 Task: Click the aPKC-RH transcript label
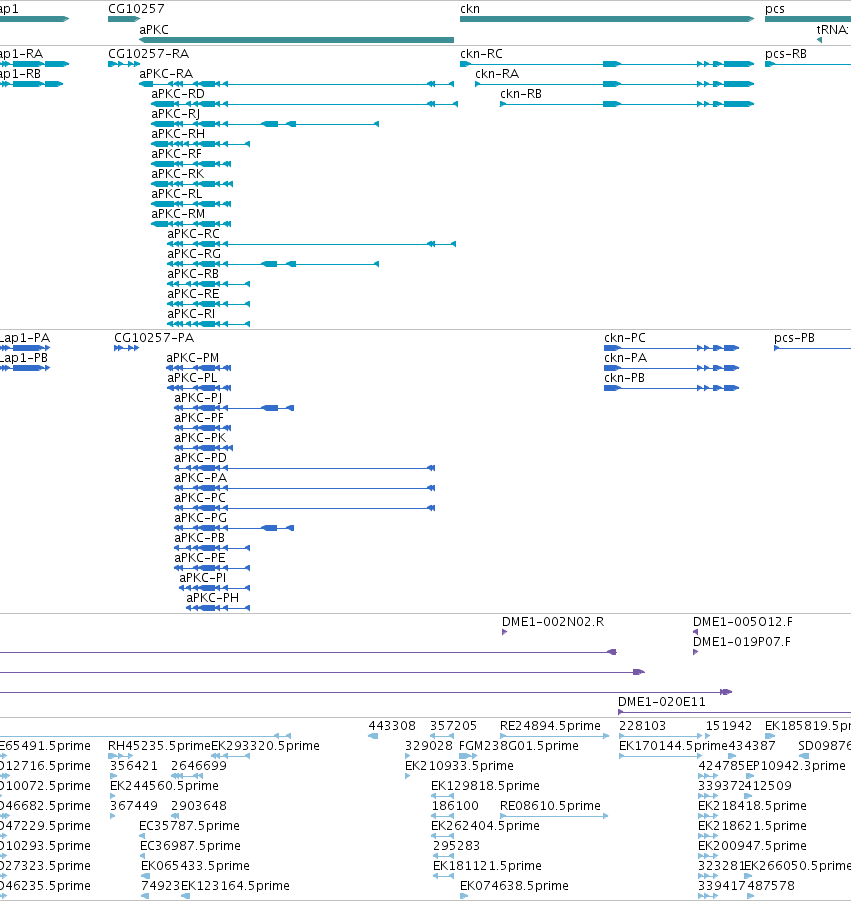178,133
